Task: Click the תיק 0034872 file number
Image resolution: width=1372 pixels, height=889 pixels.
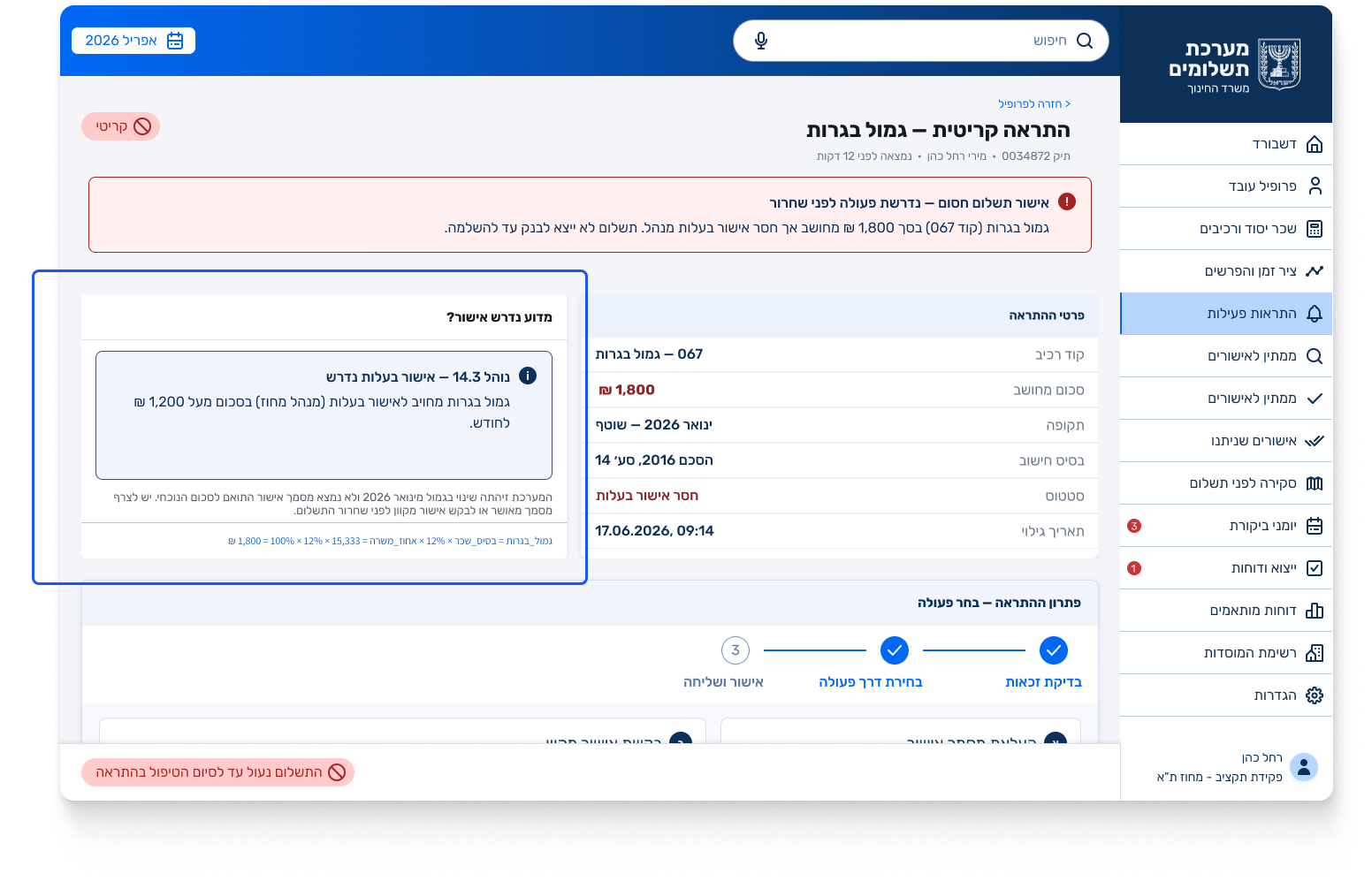Action: click(x=1036, y=156)
